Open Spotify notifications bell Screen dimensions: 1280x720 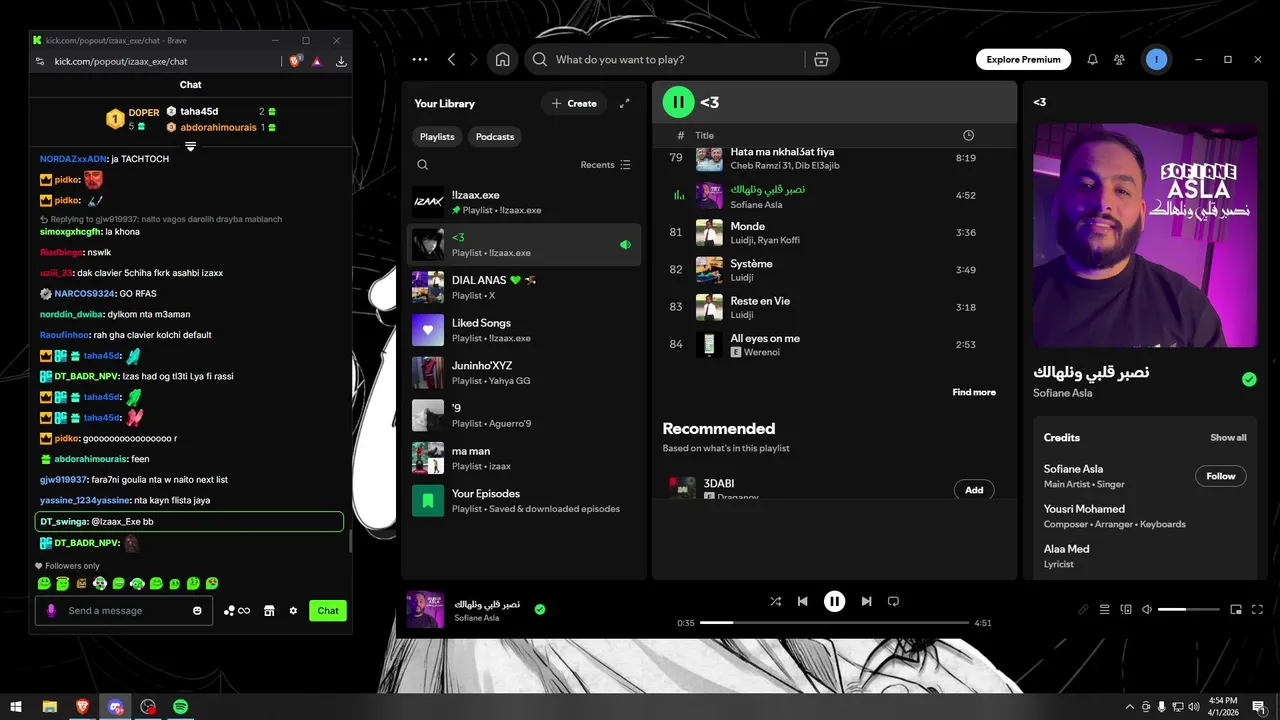coord(1092,59)
